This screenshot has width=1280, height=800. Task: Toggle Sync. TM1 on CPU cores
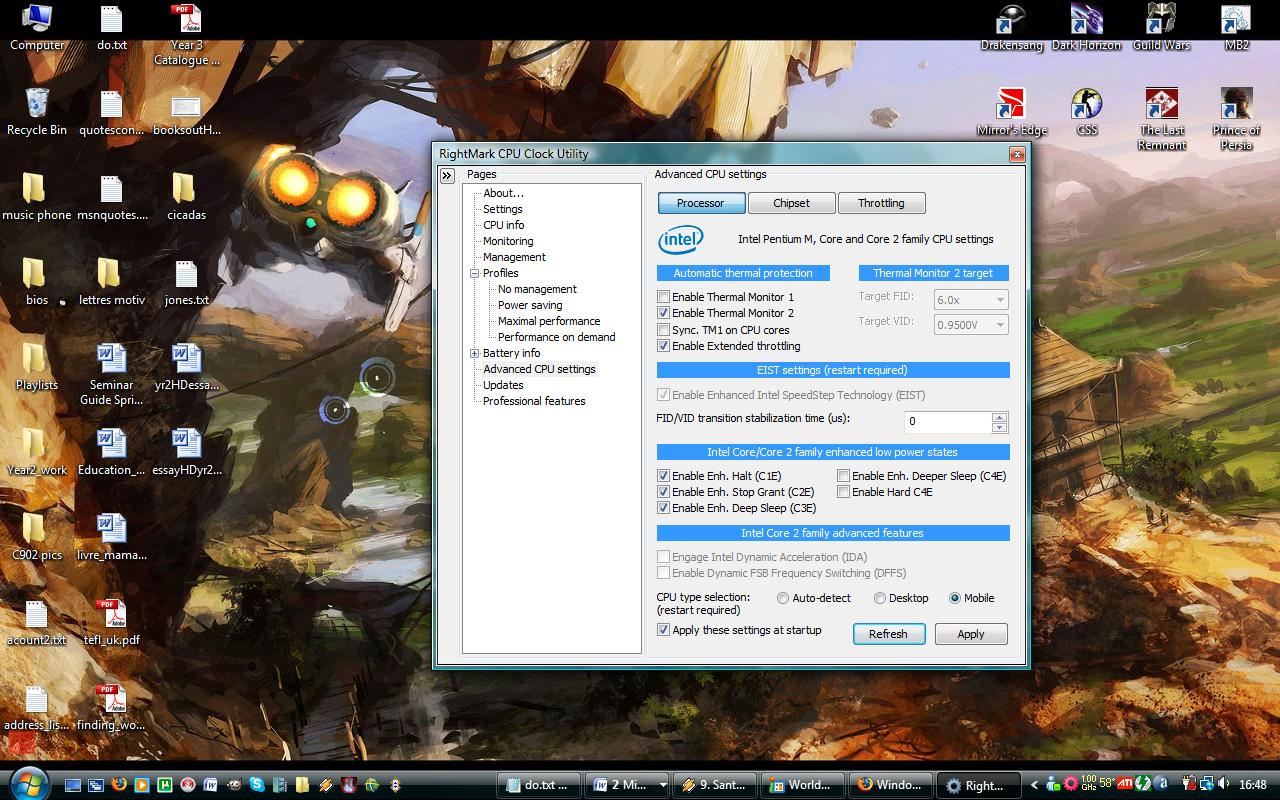(663, 329)
